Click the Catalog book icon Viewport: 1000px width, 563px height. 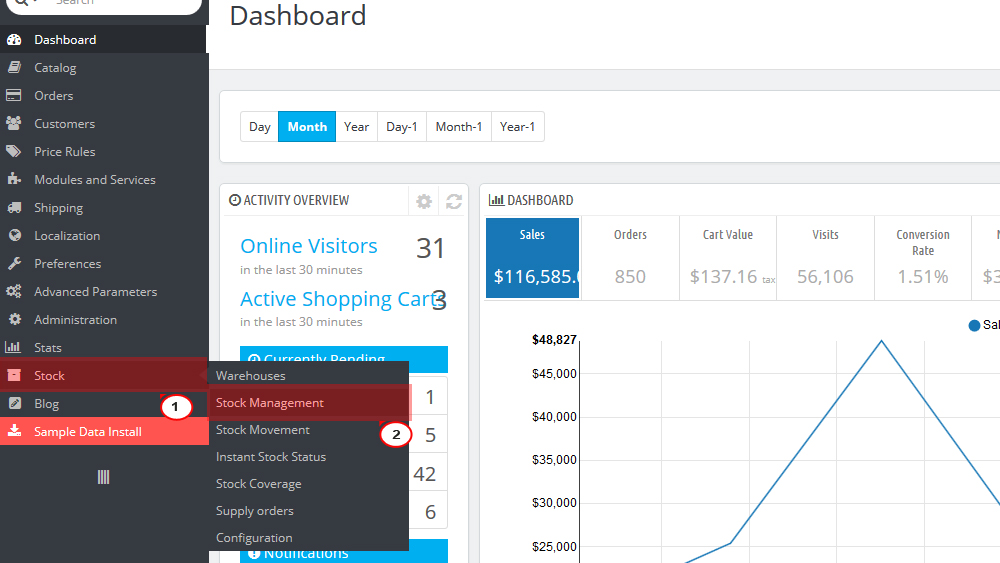[x=14, y=67]
